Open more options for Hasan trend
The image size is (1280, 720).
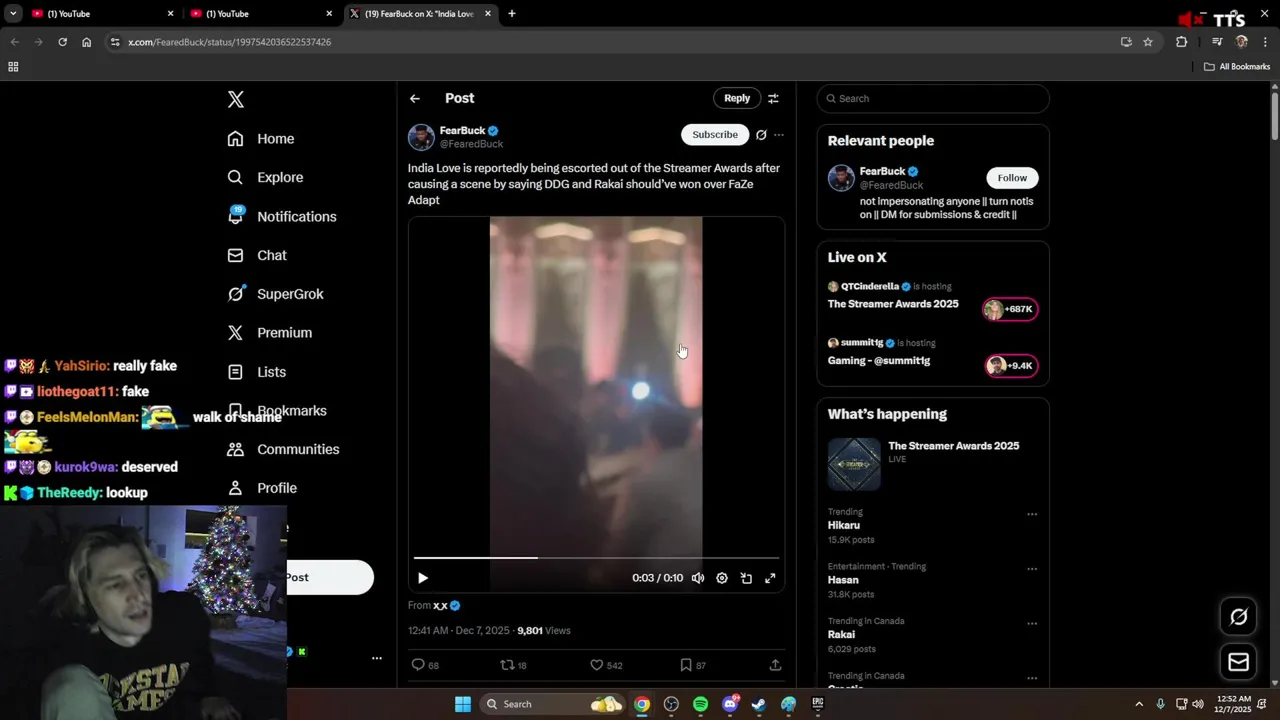[x=1032, y=569]
